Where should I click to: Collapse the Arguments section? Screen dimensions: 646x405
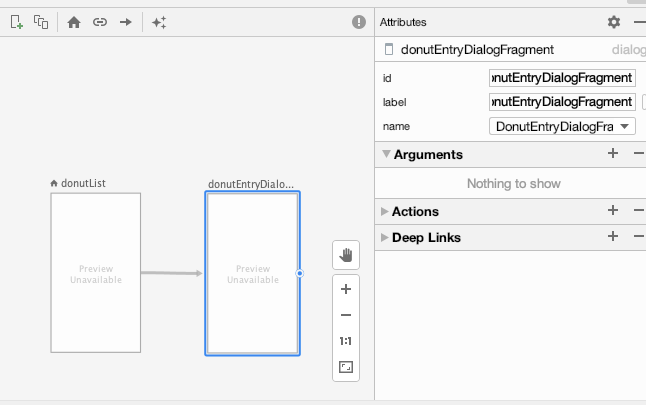click(x=386, y=155)
